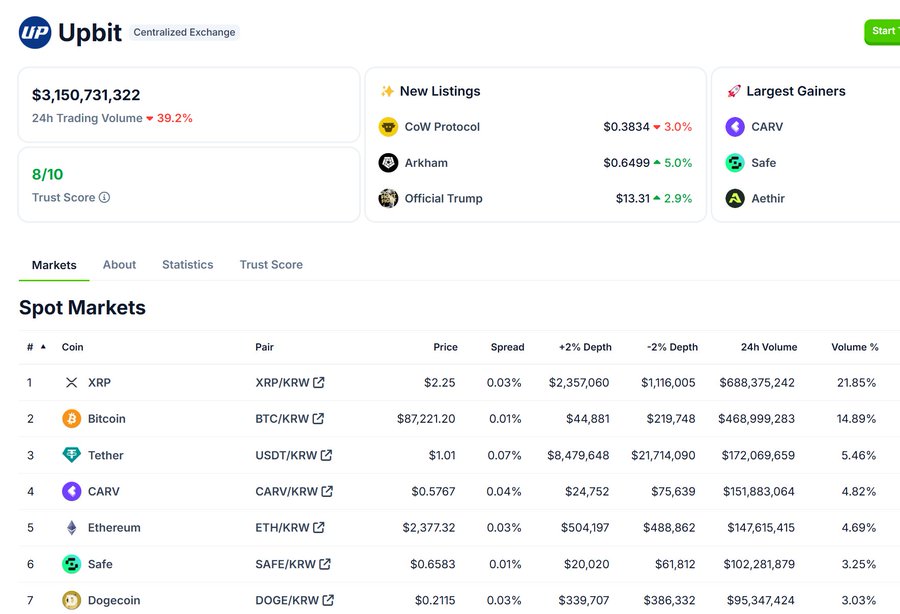
Task: Click the Aethir icon in Largest Gainers
Action: [x=735, y=199]
